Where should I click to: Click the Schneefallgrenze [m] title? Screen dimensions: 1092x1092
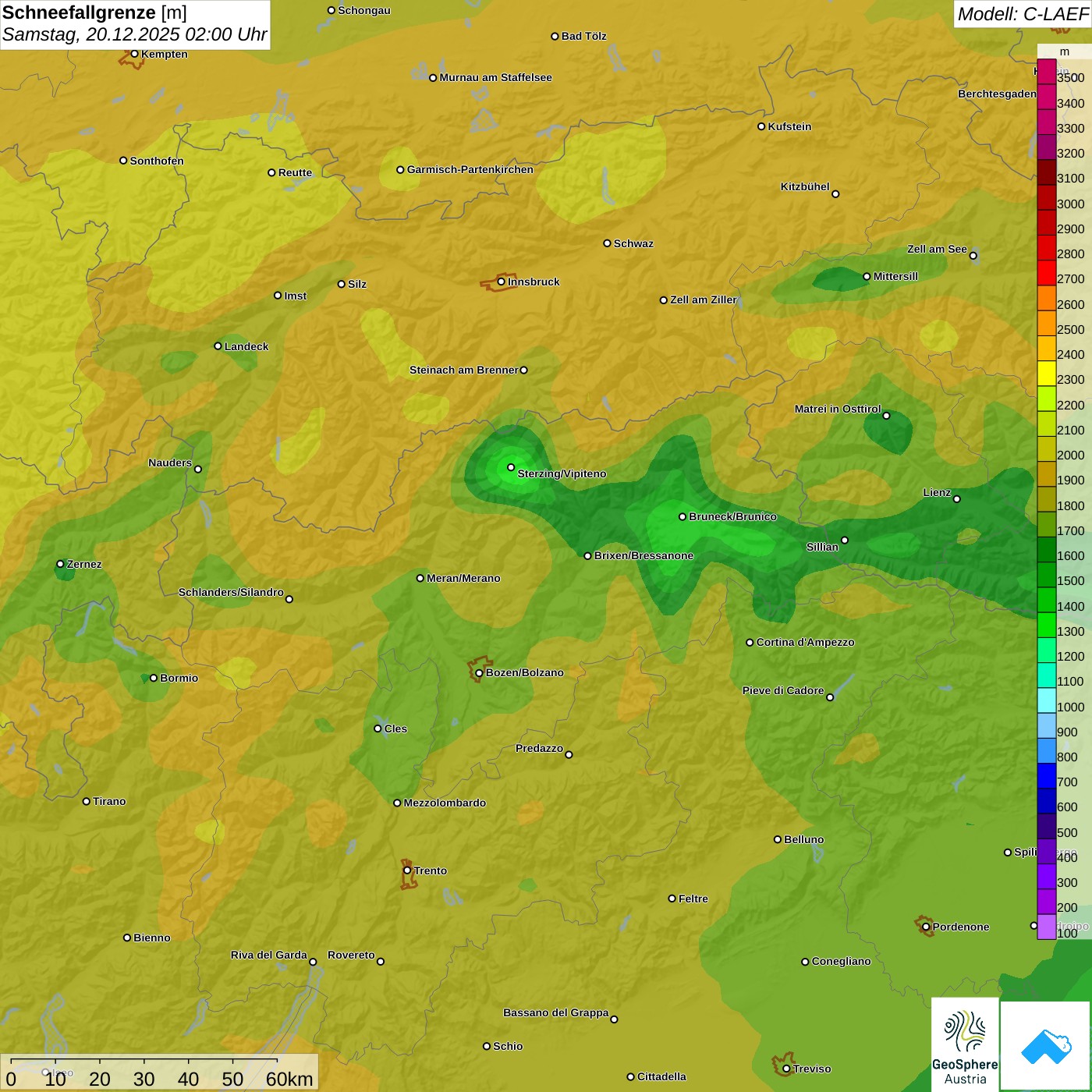tap(94, 12)
